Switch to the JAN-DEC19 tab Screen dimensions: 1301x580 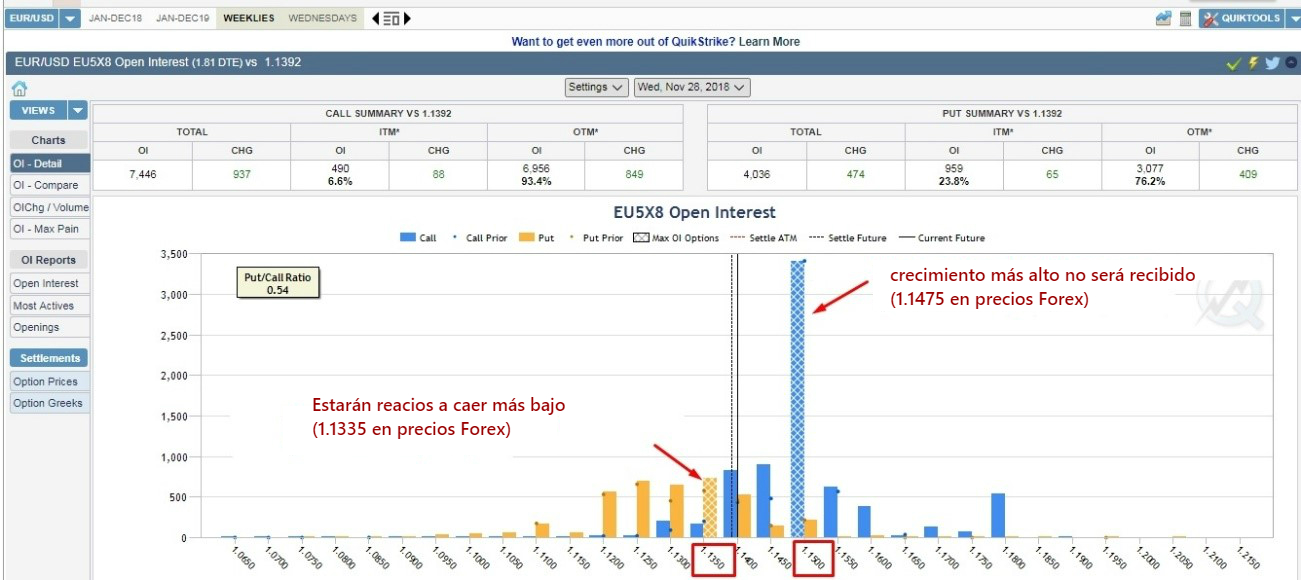(x=183, y=18)
